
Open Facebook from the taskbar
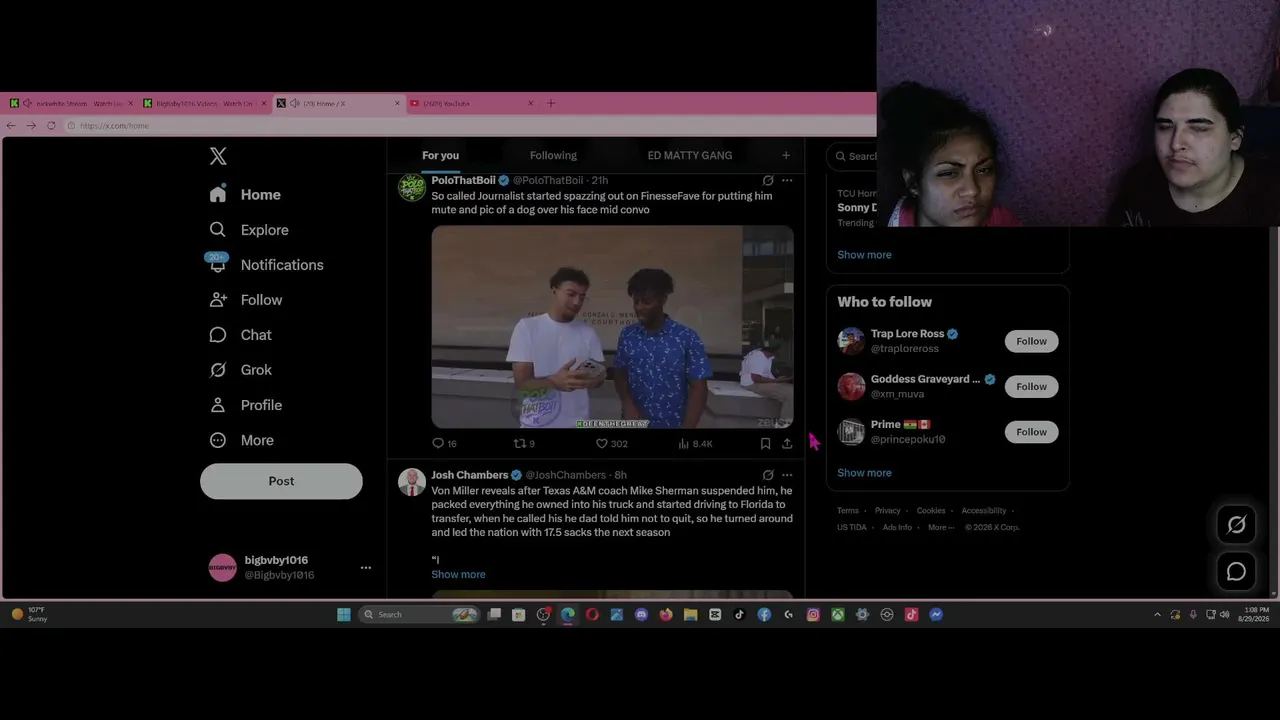(764, 615)
